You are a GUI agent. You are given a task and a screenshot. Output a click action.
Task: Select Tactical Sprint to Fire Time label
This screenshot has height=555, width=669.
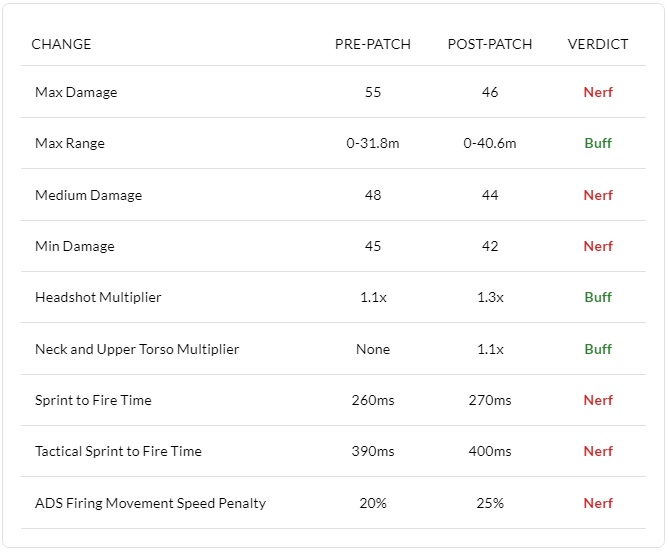pyautogui.click(x=118, y=451)
